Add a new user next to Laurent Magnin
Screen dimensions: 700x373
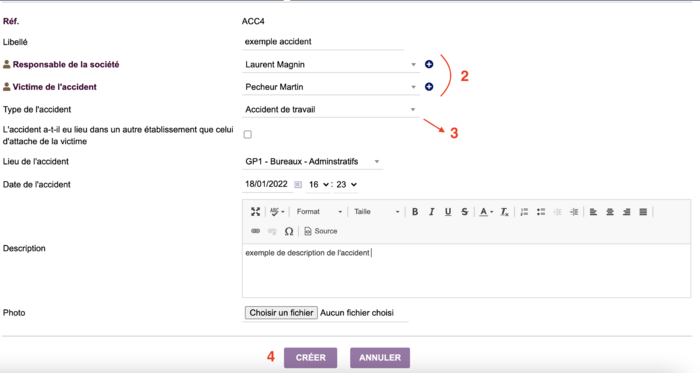coord(429,64)
